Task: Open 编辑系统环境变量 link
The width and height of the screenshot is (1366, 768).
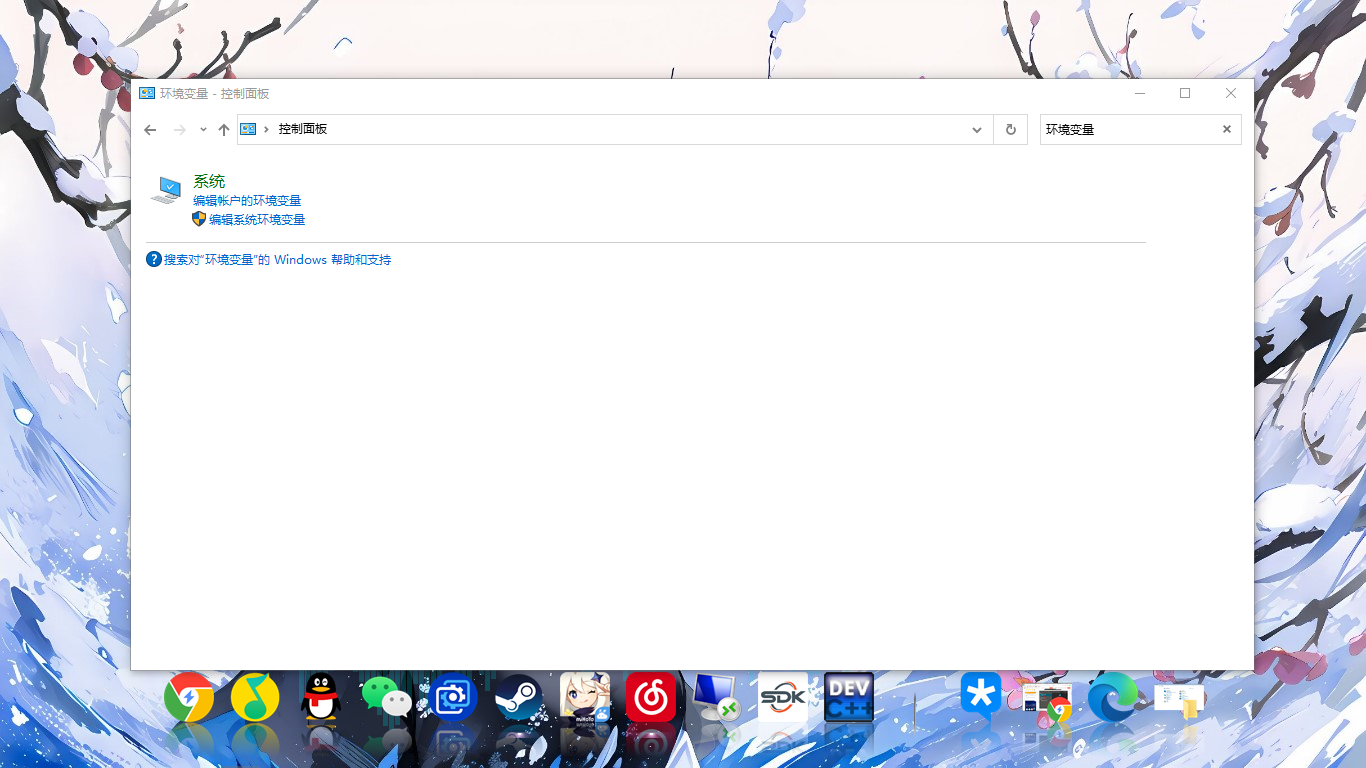Action: (257, 220)
